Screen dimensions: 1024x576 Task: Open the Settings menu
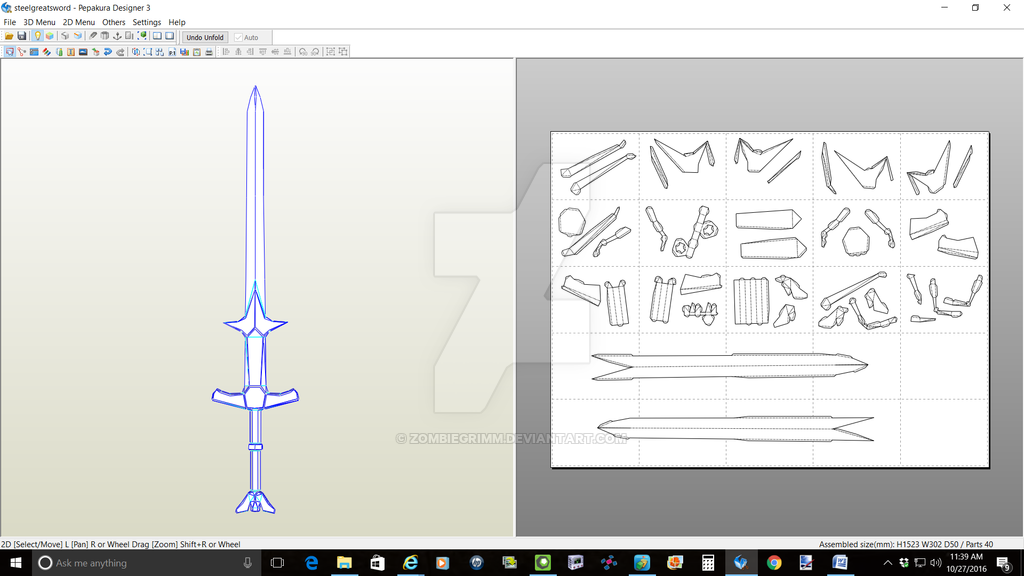(x=146, y=22)
